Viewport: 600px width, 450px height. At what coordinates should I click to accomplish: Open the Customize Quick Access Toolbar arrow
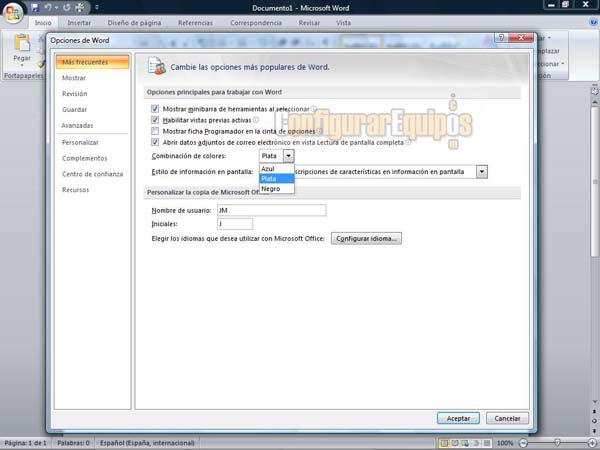(97, 7)
